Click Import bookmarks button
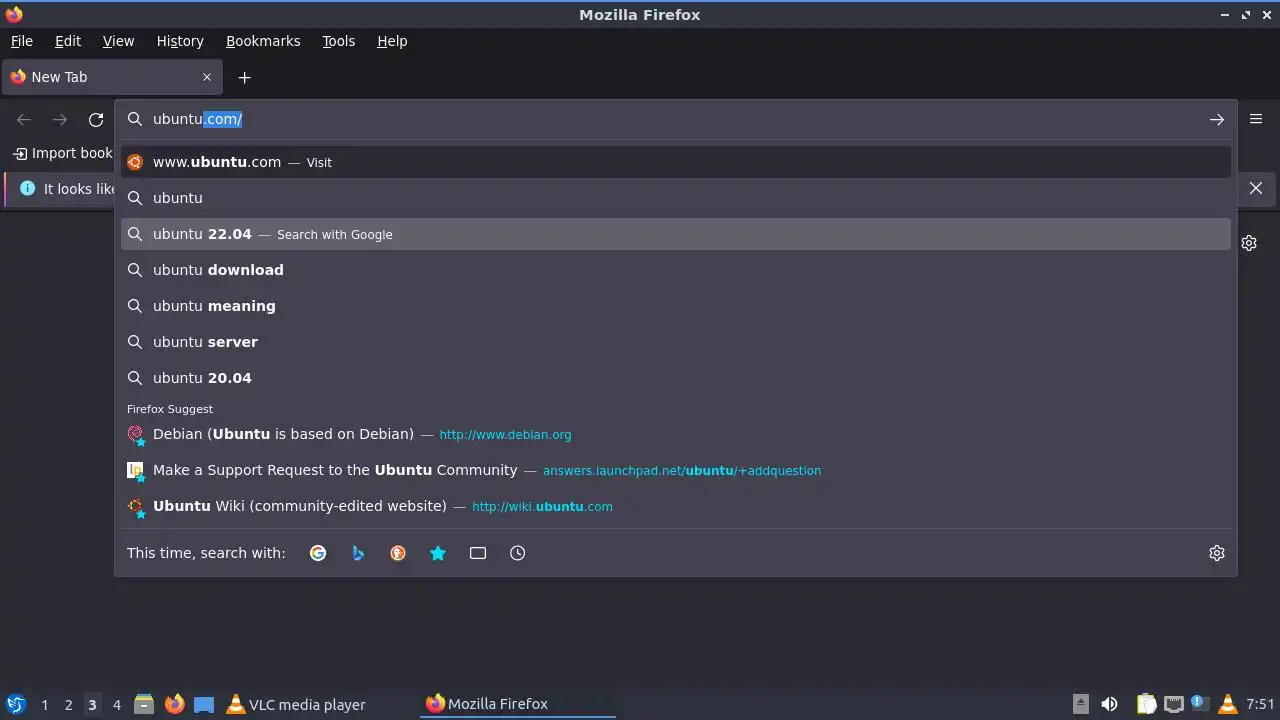The width and height of the screenshot is (1280, 720). 63,153
